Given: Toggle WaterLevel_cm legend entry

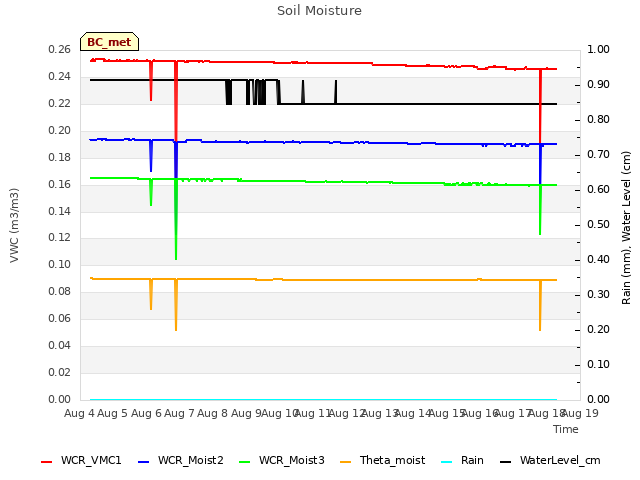Looking at the screenshot, I should (550, 460).
